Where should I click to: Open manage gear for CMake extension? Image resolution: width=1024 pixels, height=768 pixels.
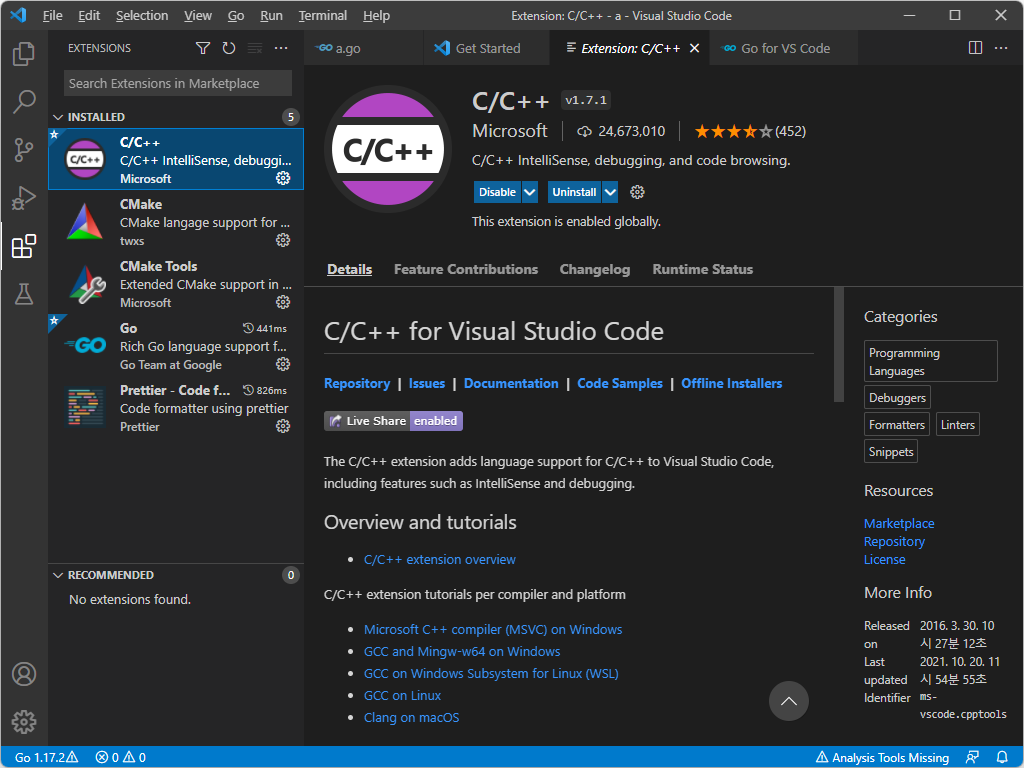[x=283, y=240]
